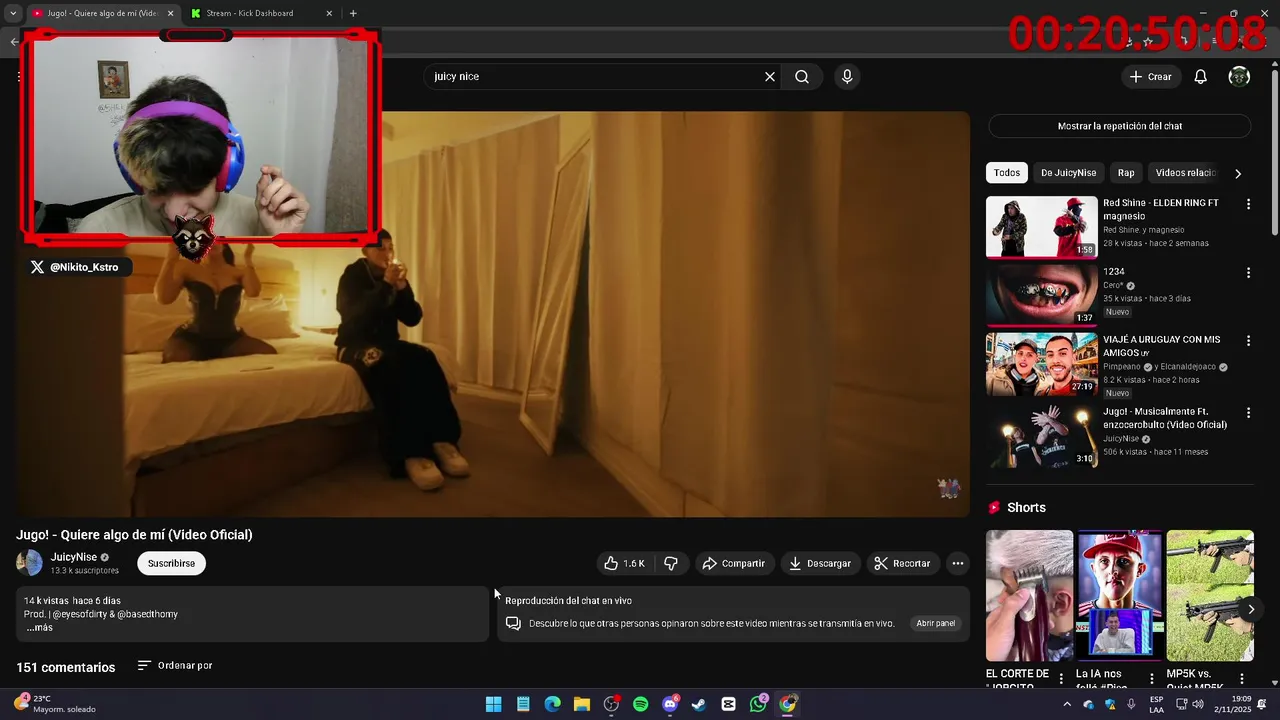Open options for La IA nos falló short

point(1152,679)
